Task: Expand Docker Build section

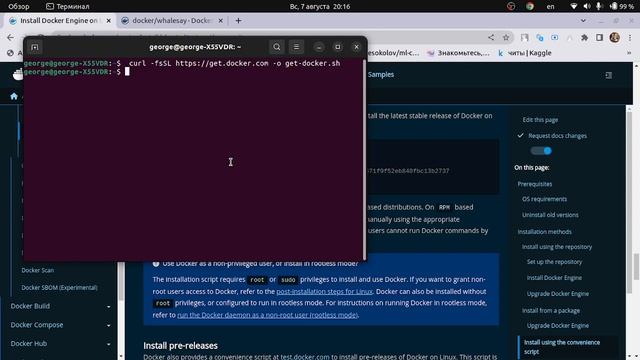Action: tap(60, 306)
